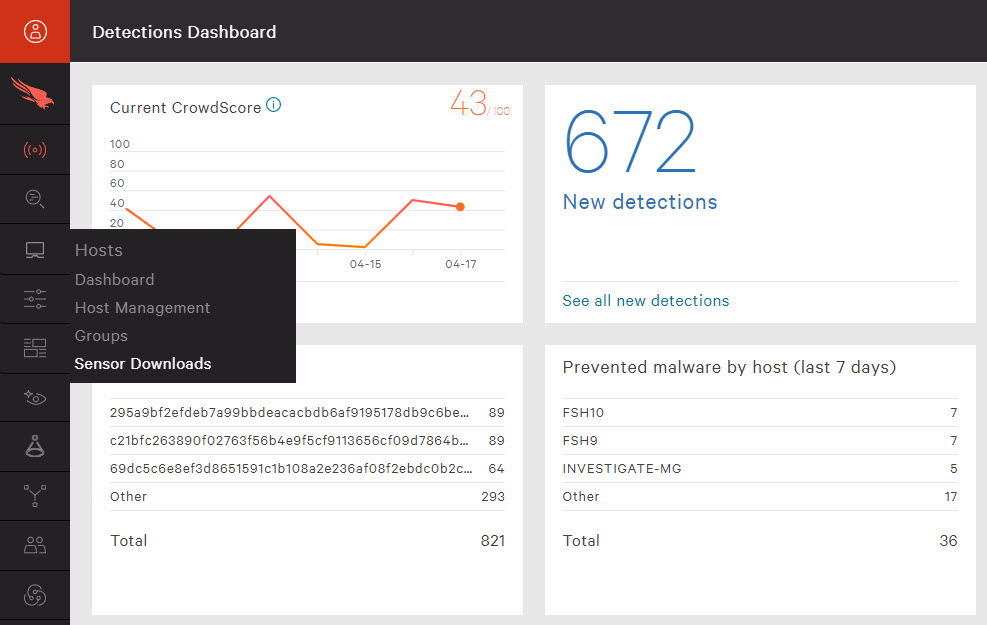Open the user profile icon at top left
987x625 pixels.
click(x=34, y=31)
